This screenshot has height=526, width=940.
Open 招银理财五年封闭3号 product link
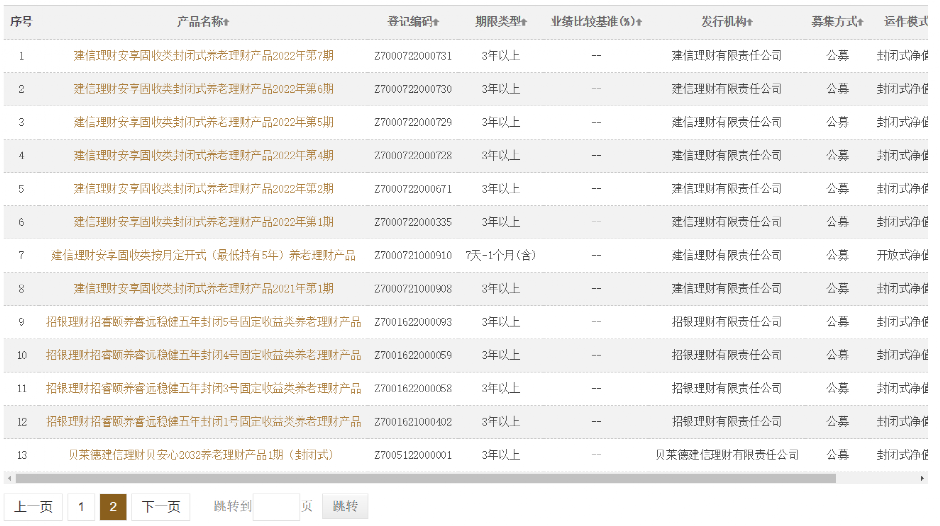tap(203, 389)
